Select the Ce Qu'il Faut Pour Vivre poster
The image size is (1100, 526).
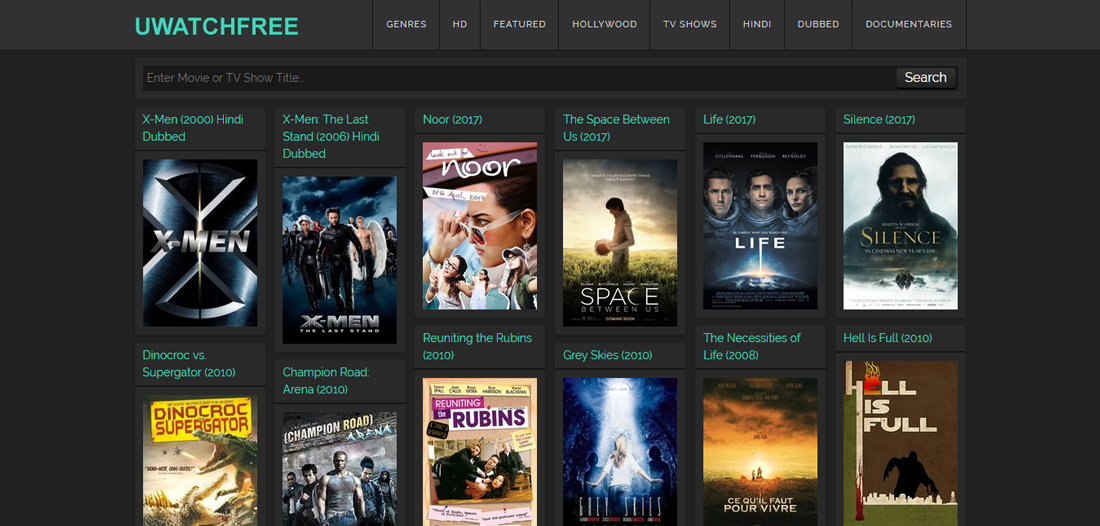click(760, 452)
